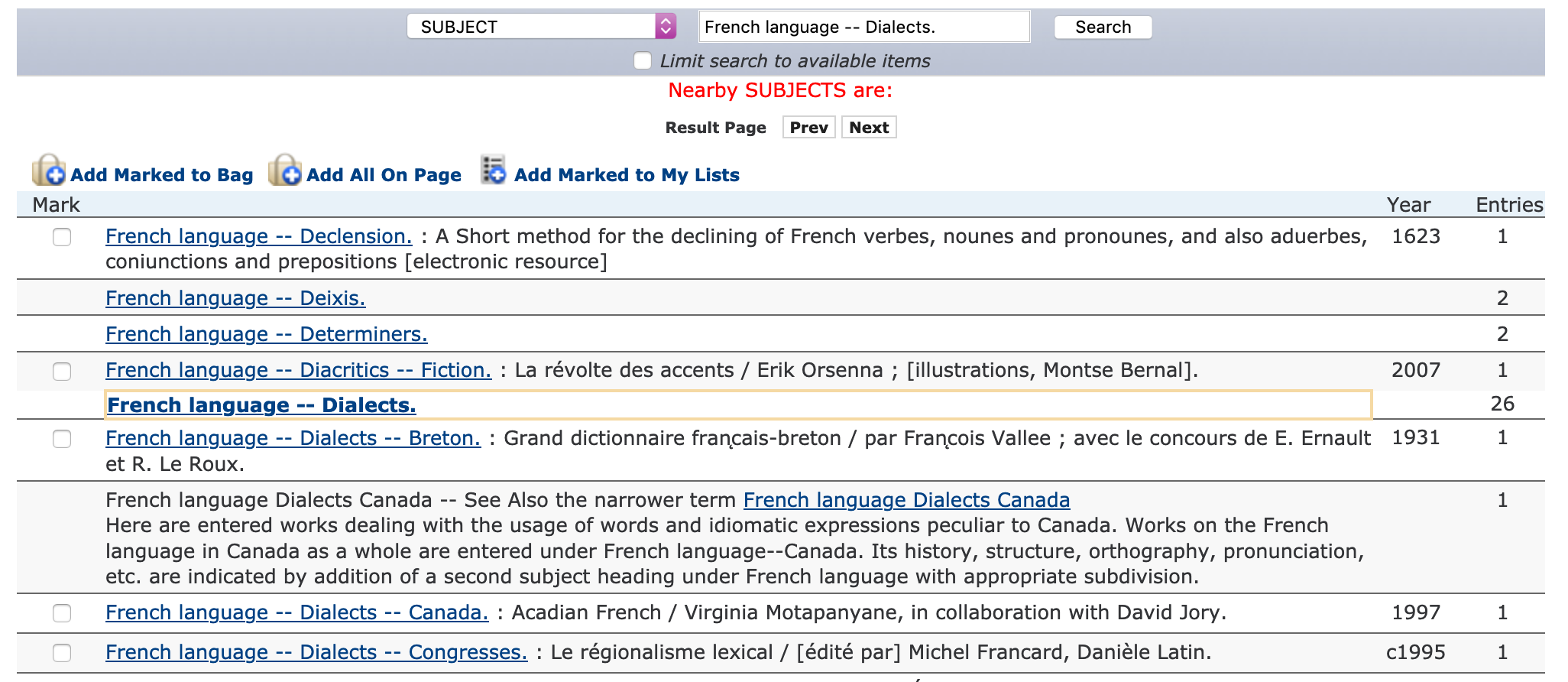Open the highlighted French language -- Dialects link
This screenshot has width=1568, height=682.
tap(261, 405)
